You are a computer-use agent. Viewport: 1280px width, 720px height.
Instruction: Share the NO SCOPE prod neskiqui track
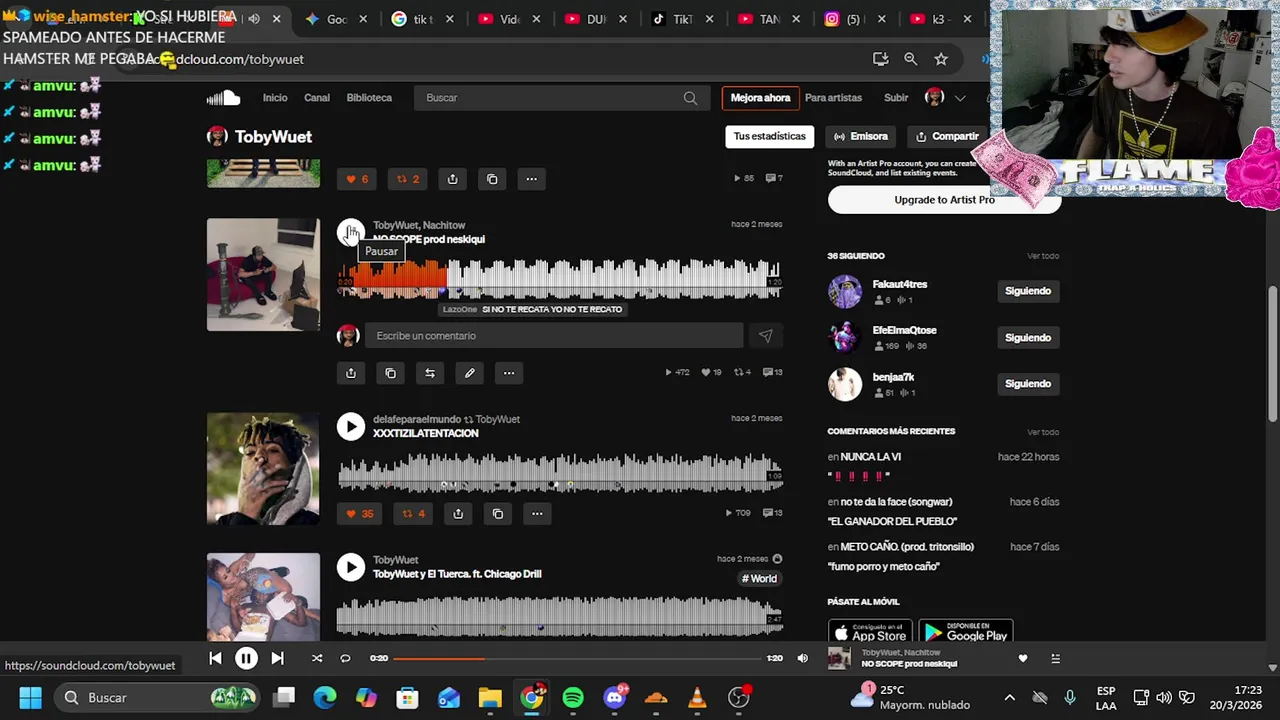click(351, 373)
